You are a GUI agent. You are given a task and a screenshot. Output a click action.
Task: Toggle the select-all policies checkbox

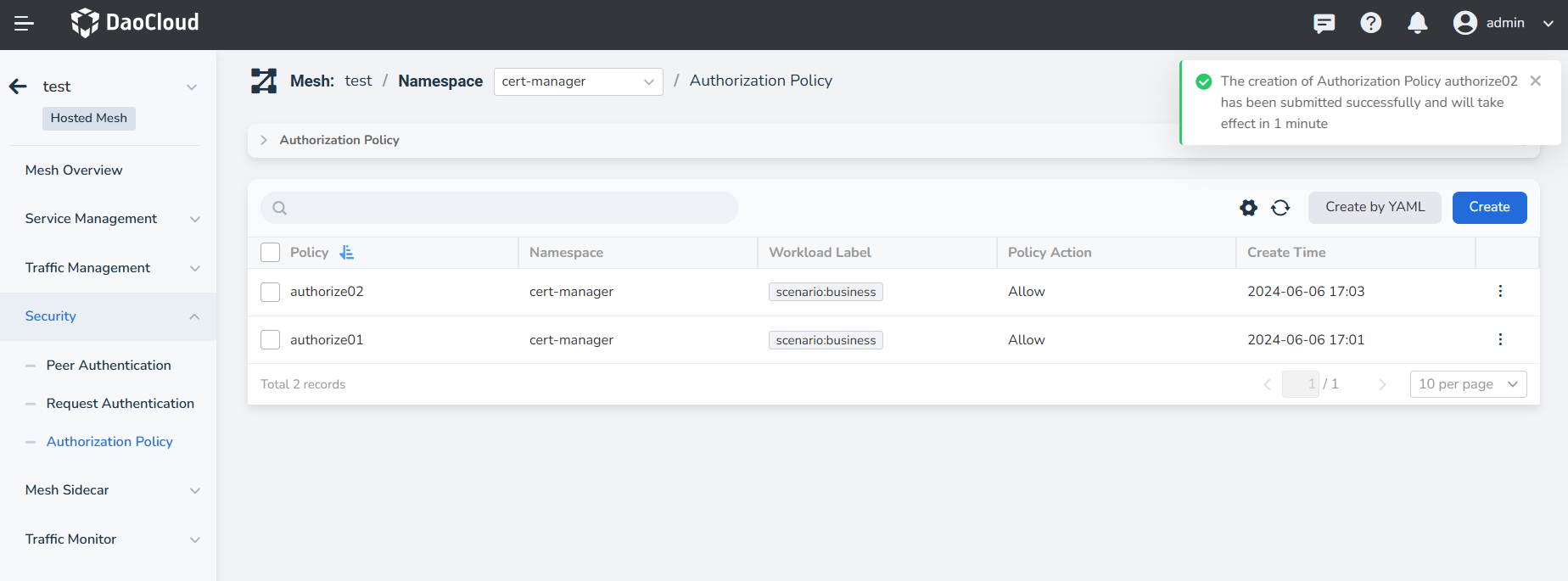pyautogui.click(x=271, y=253)
